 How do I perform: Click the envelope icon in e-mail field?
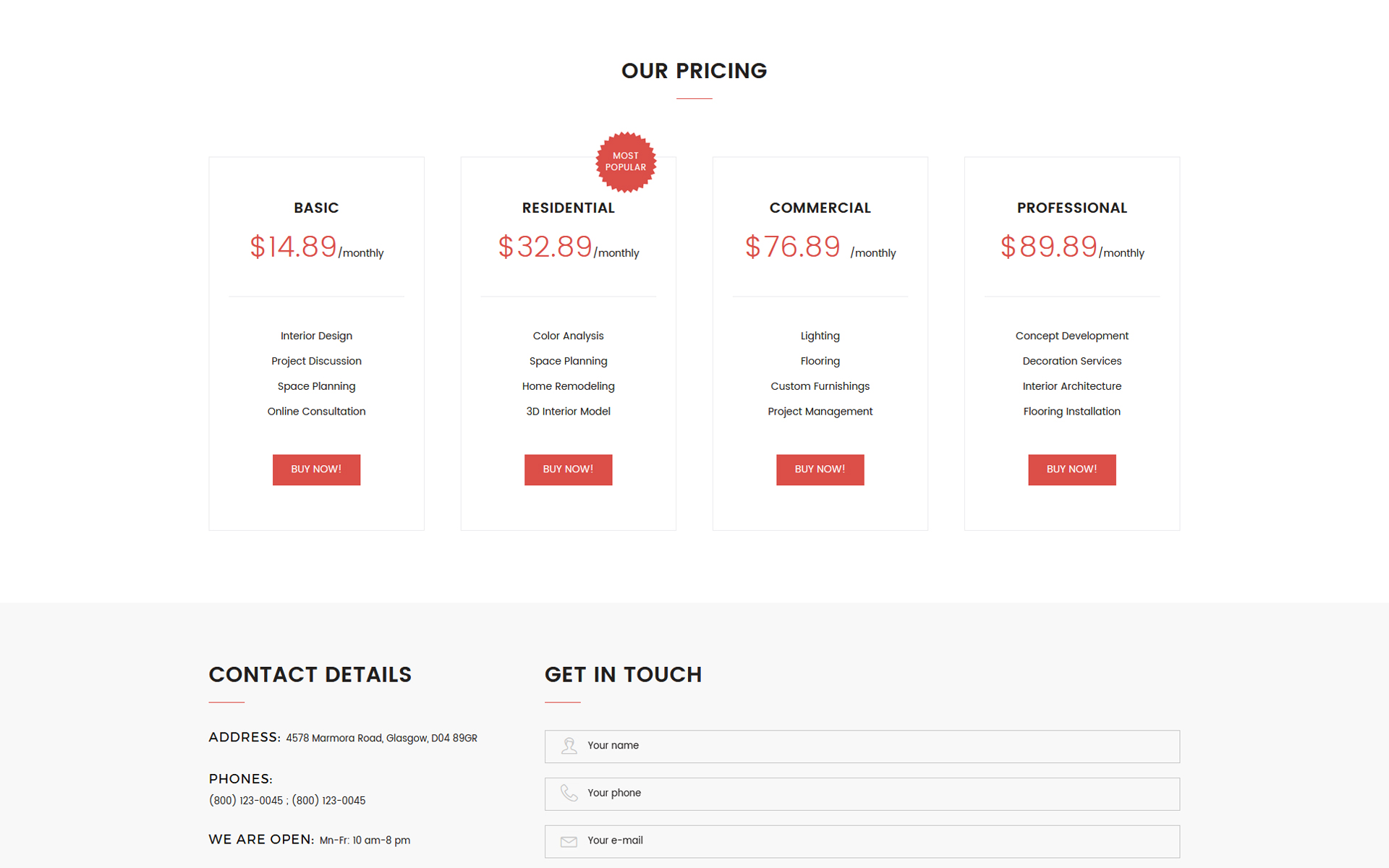pos(569,841)
